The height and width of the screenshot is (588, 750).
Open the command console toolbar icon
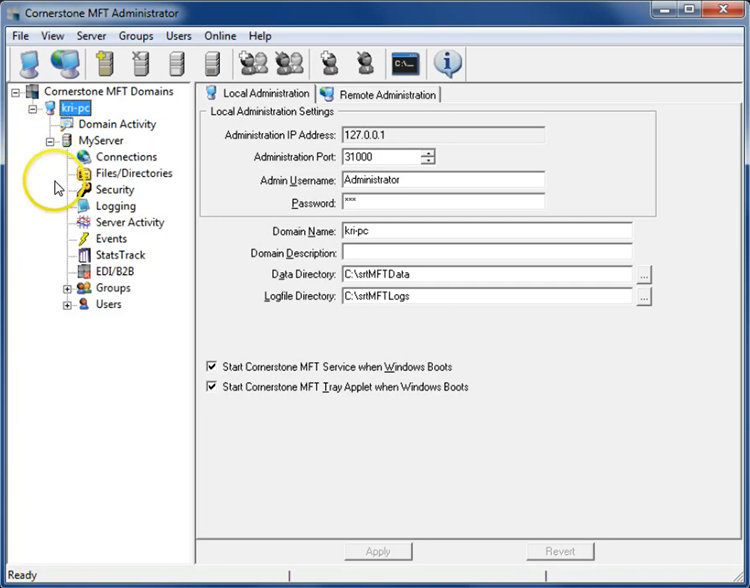pyautogui.click(x=405, y=64)
